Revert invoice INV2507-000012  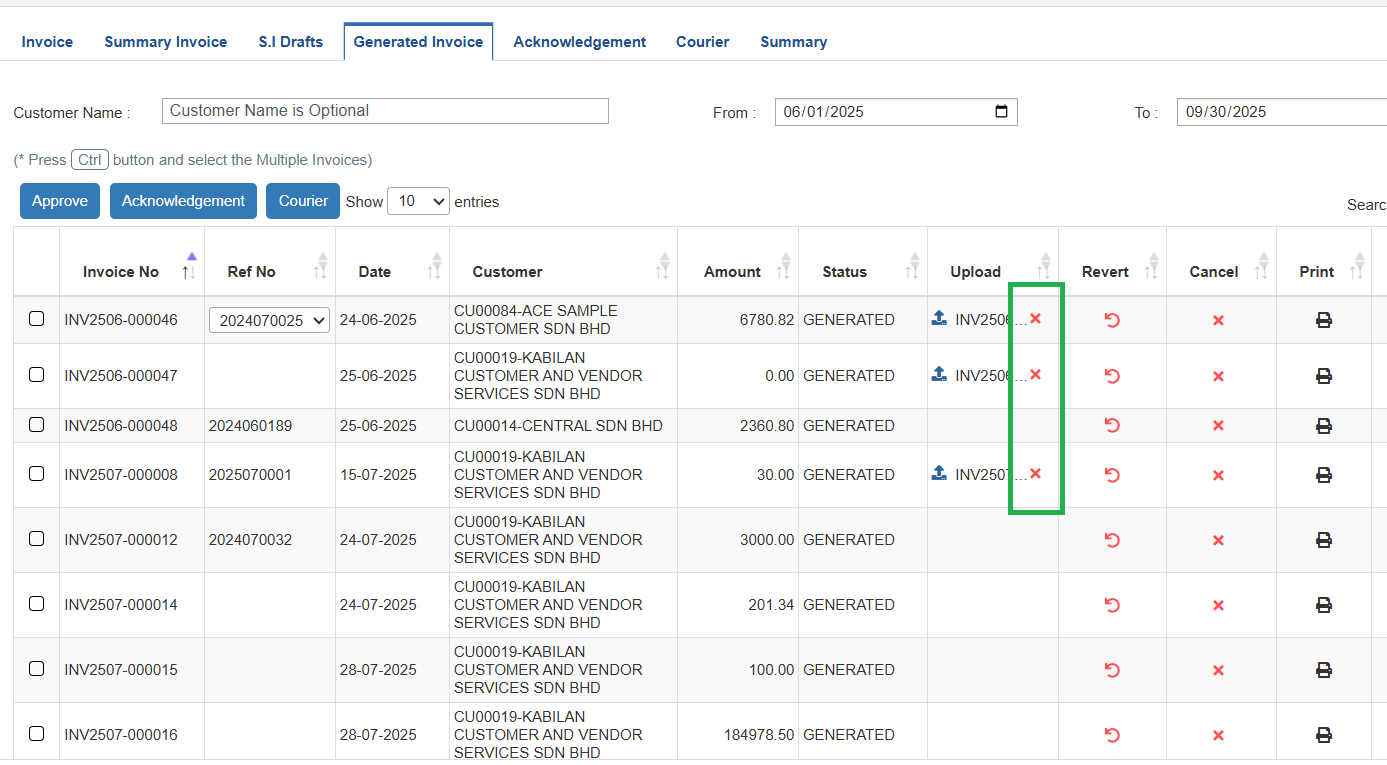[1112, 540]
